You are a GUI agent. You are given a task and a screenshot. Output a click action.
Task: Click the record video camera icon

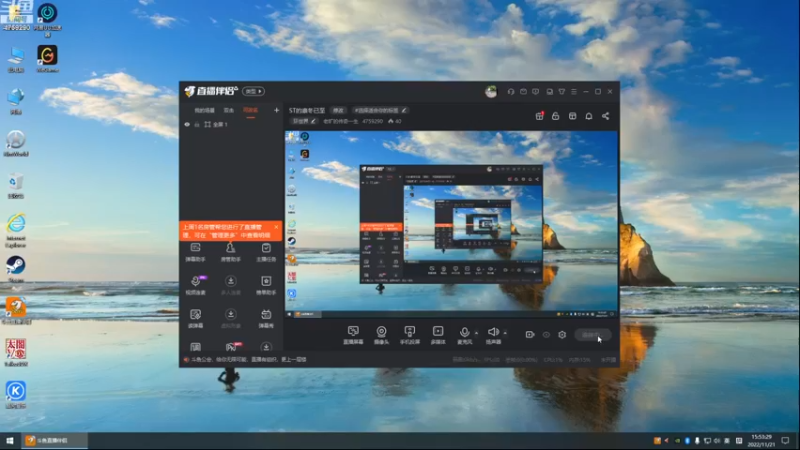point(530,335)
